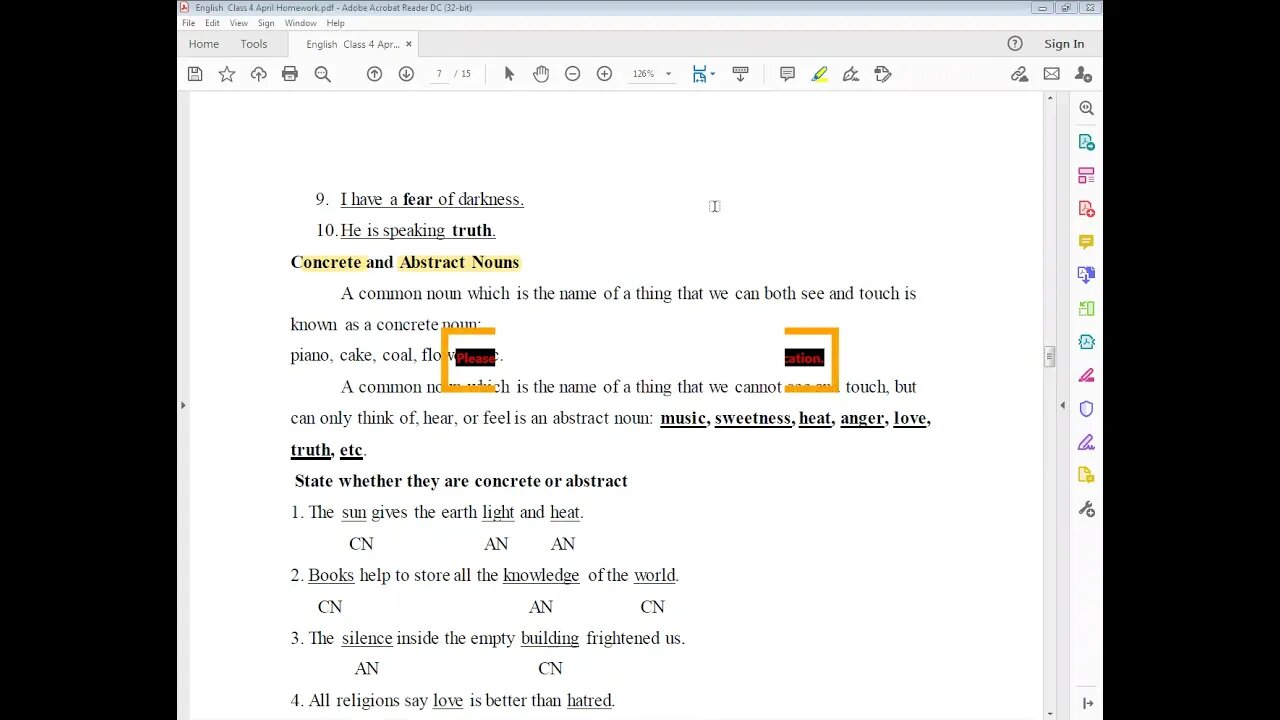Switch to the Home tab
The image size is (1280, 720).
(203, 44)
